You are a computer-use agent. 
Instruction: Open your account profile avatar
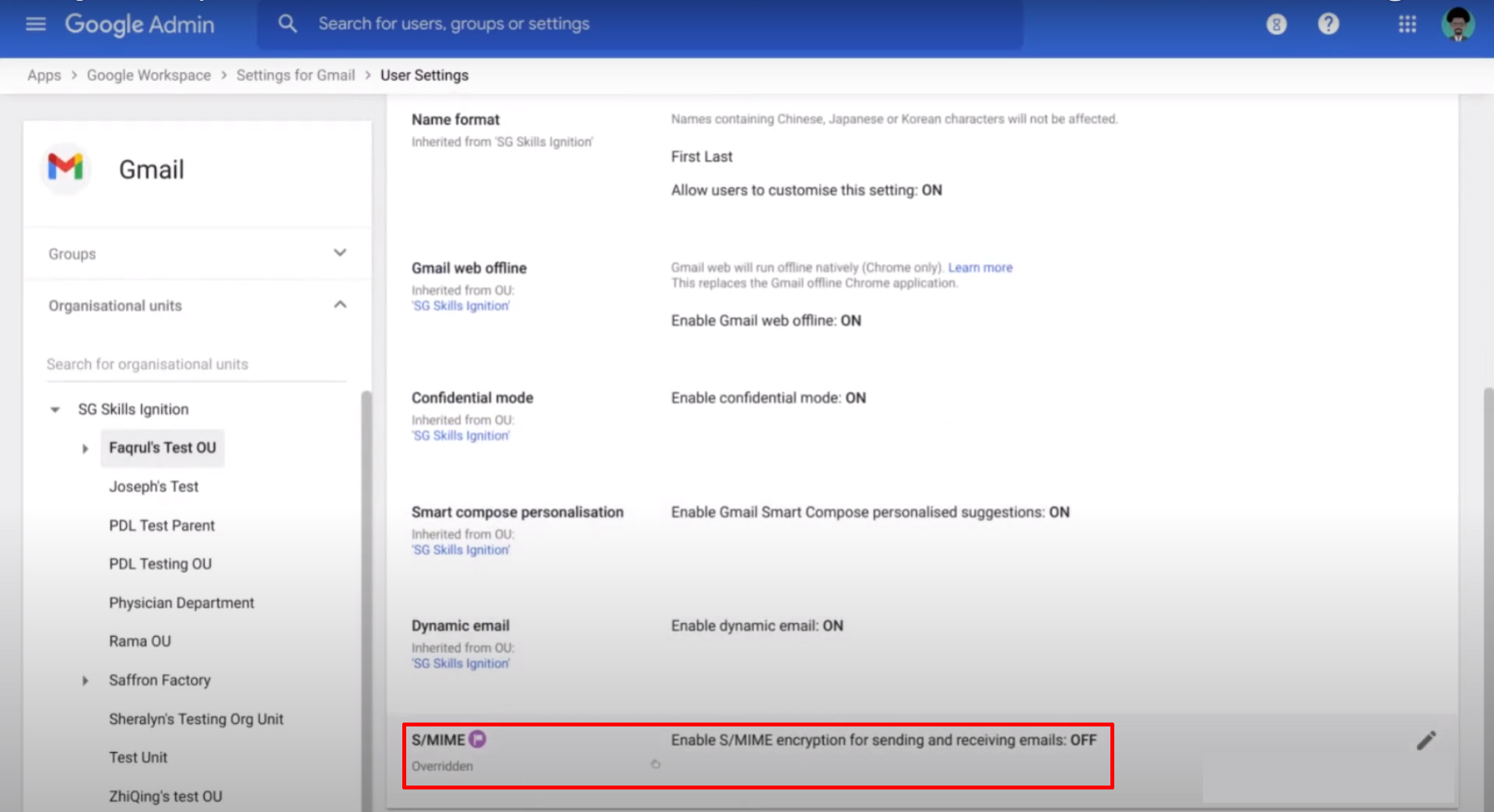(x=1457, y=24)
